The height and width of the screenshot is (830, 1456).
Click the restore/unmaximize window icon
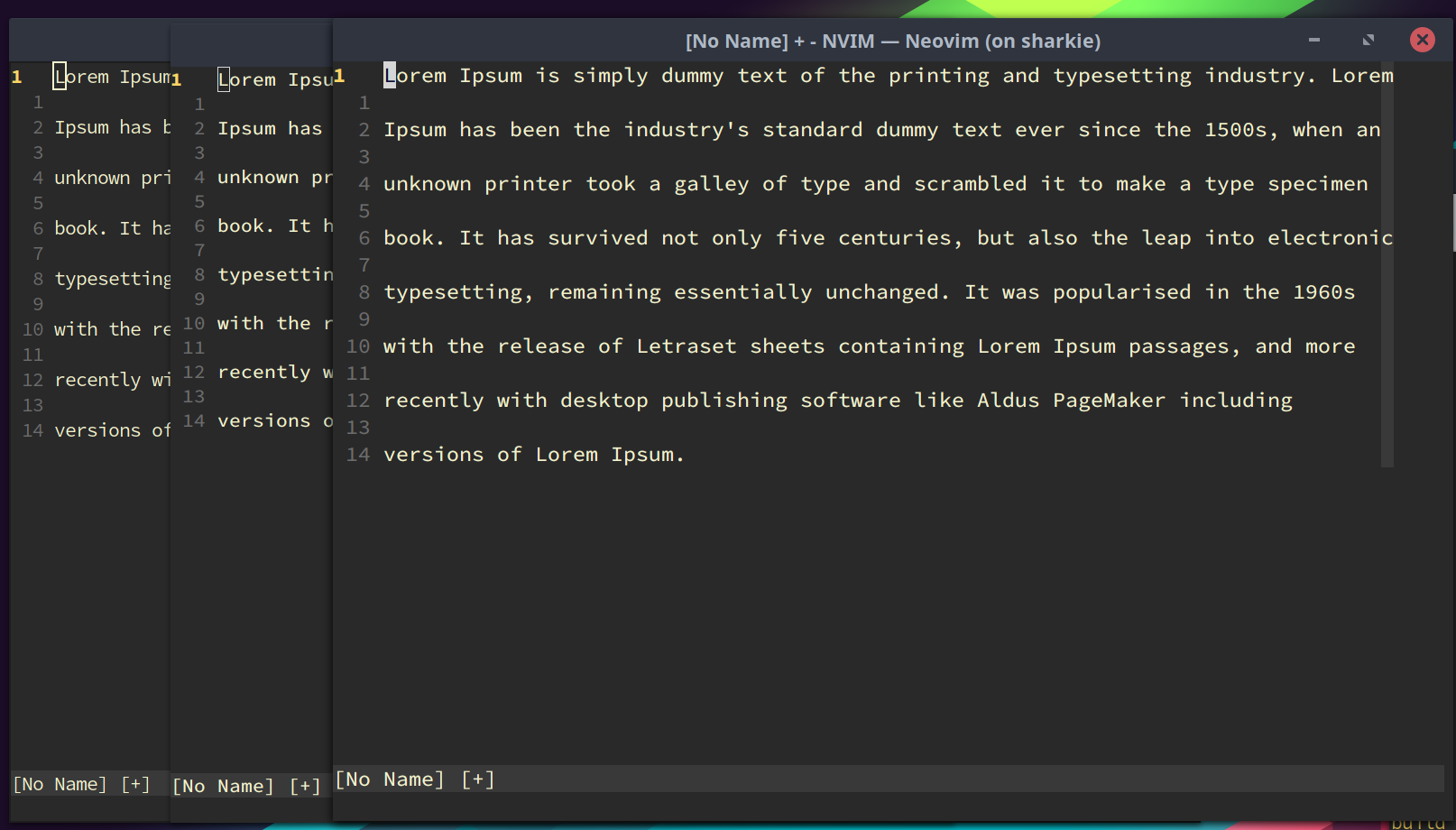(x=1368, y=40)
